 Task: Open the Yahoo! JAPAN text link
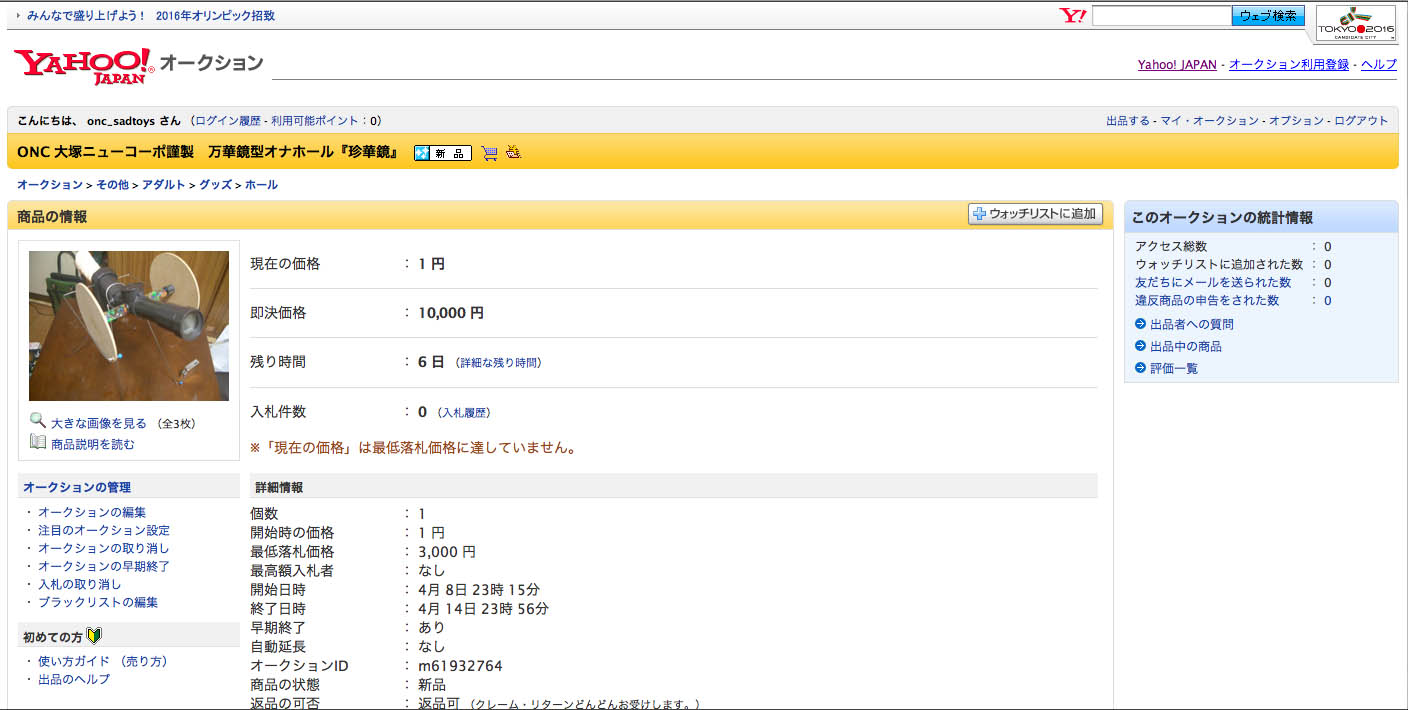click(1177, 64)
